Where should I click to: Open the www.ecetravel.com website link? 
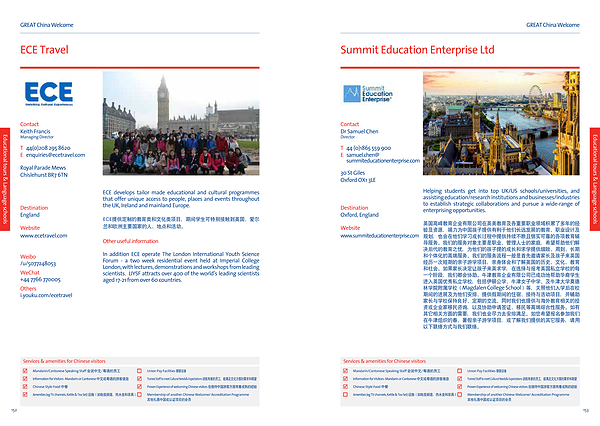(x=45, y=235)
